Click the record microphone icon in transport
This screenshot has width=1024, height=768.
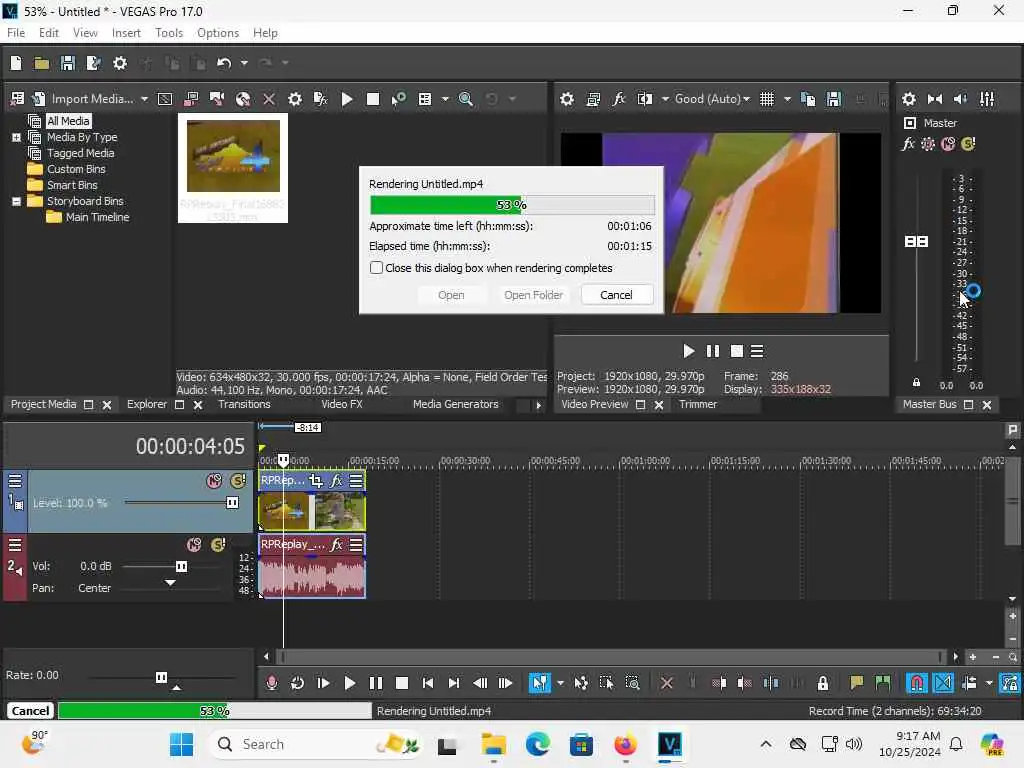[272, 683]
